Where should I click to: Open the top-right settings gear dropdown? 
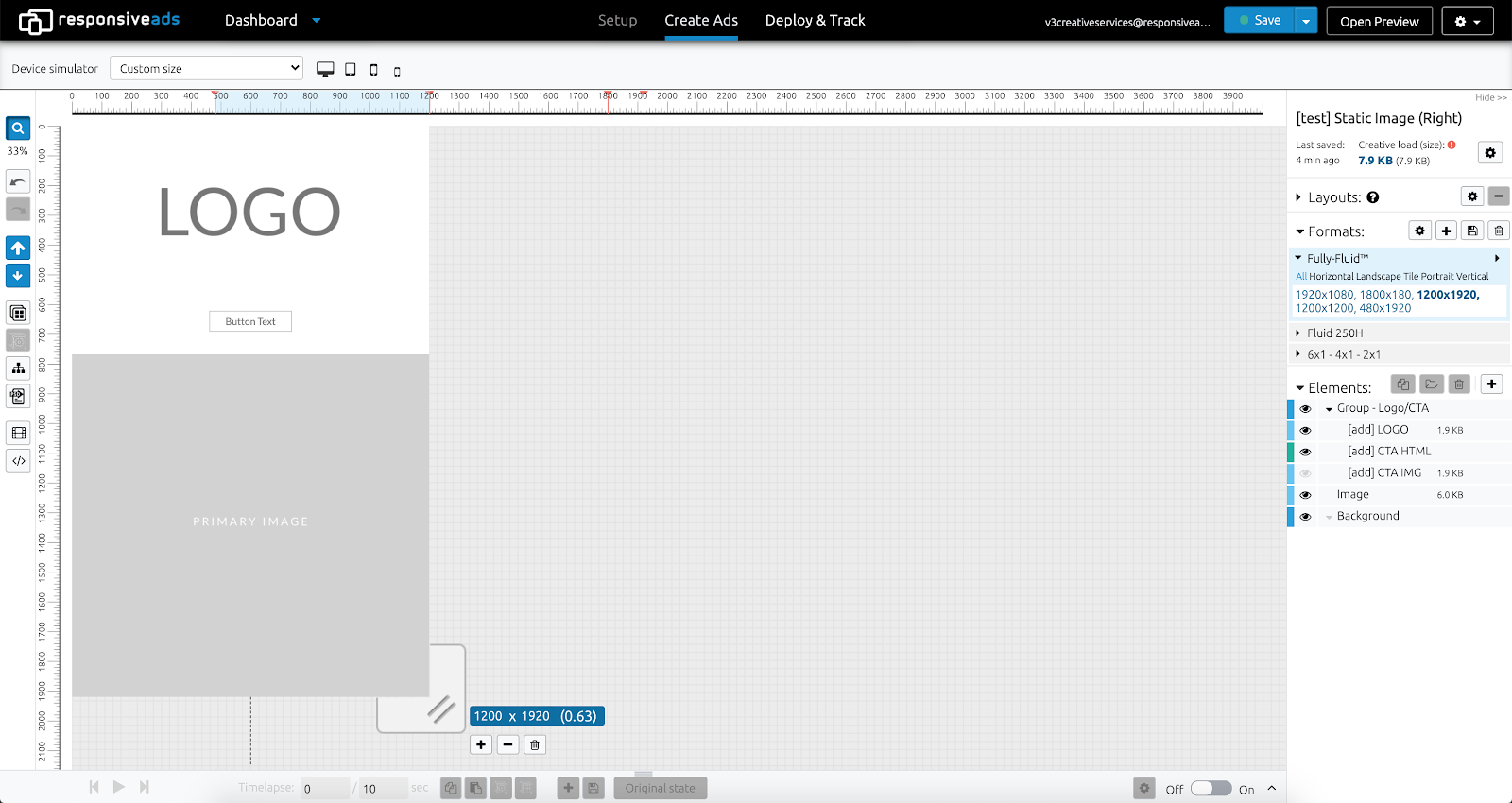[x=1468, y=21]
